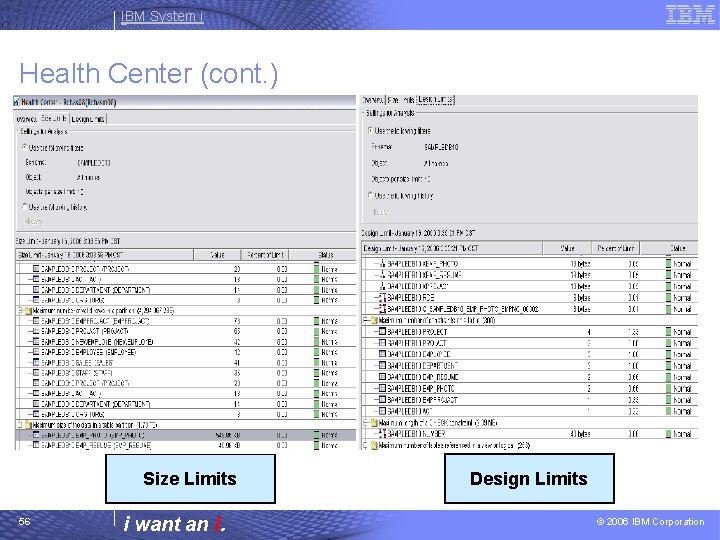Click table icon of STAFF row in Size Limits

point(36,372)
